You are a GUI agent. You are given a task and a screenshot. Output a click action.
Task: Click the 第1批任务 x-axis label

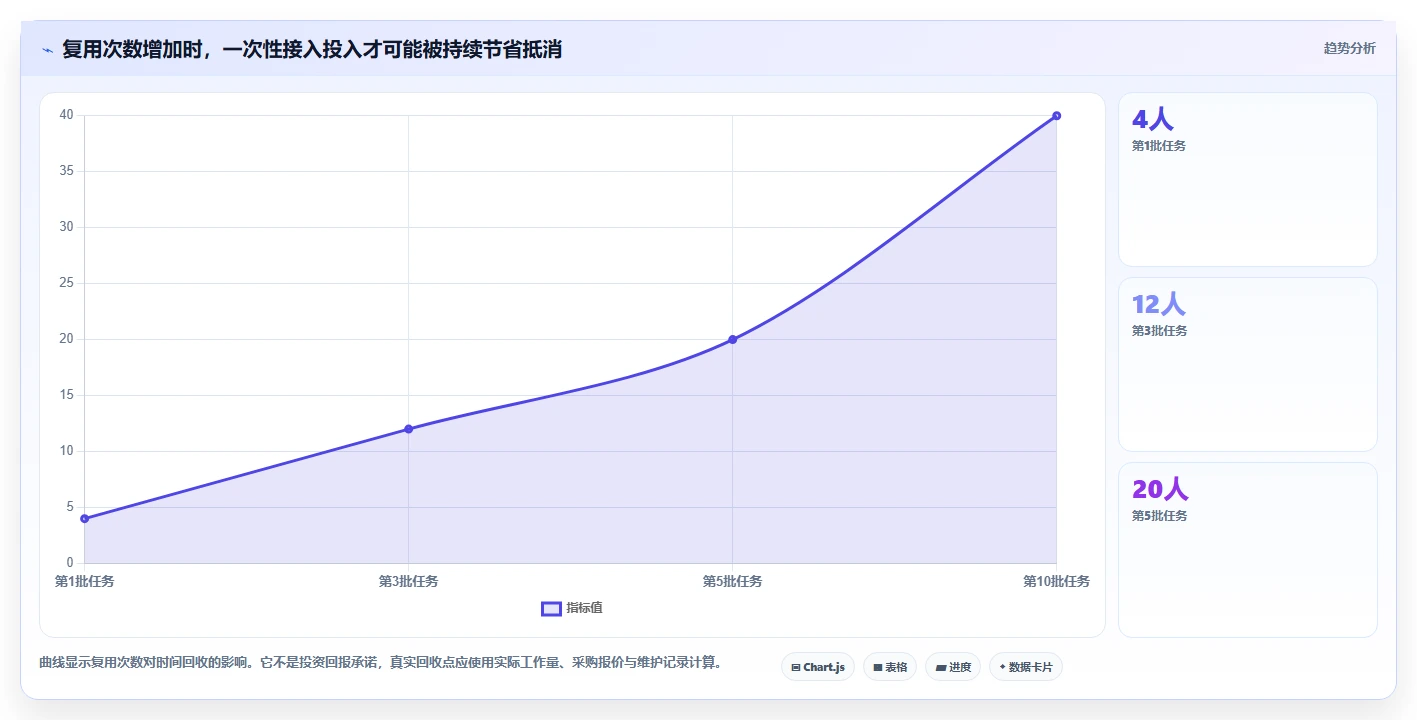(x=85, y=581)
